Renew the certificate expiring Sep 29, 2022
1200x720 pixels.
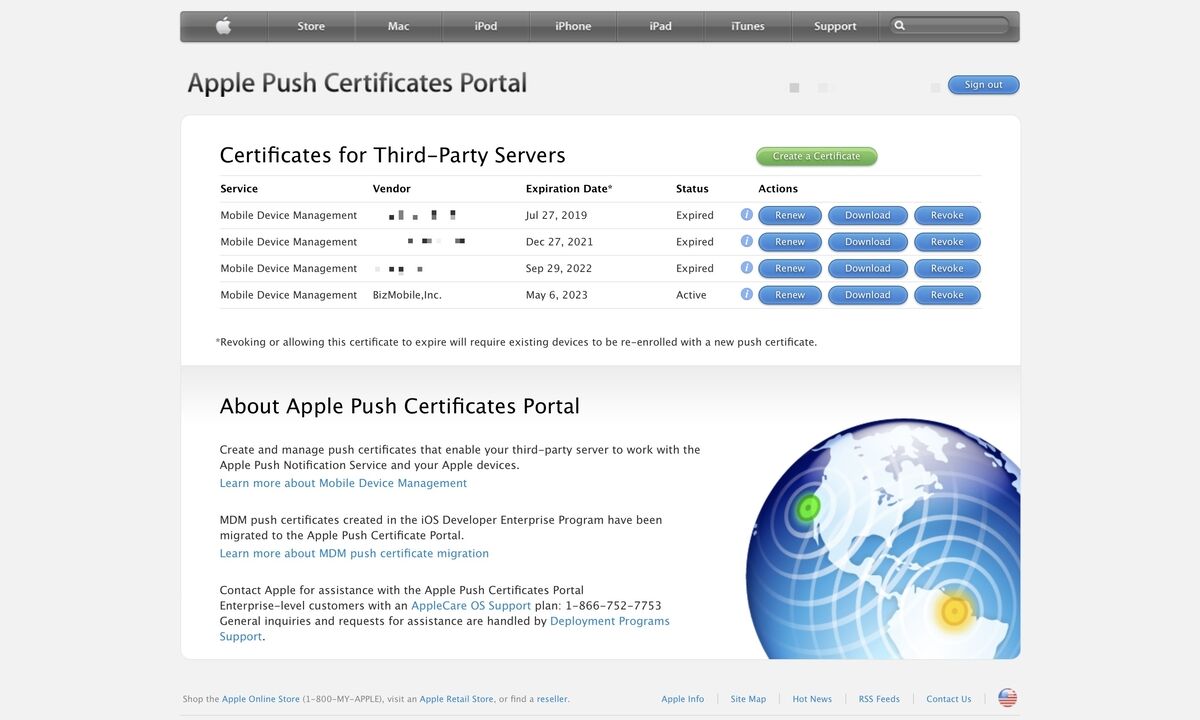[x=790, y=268]
